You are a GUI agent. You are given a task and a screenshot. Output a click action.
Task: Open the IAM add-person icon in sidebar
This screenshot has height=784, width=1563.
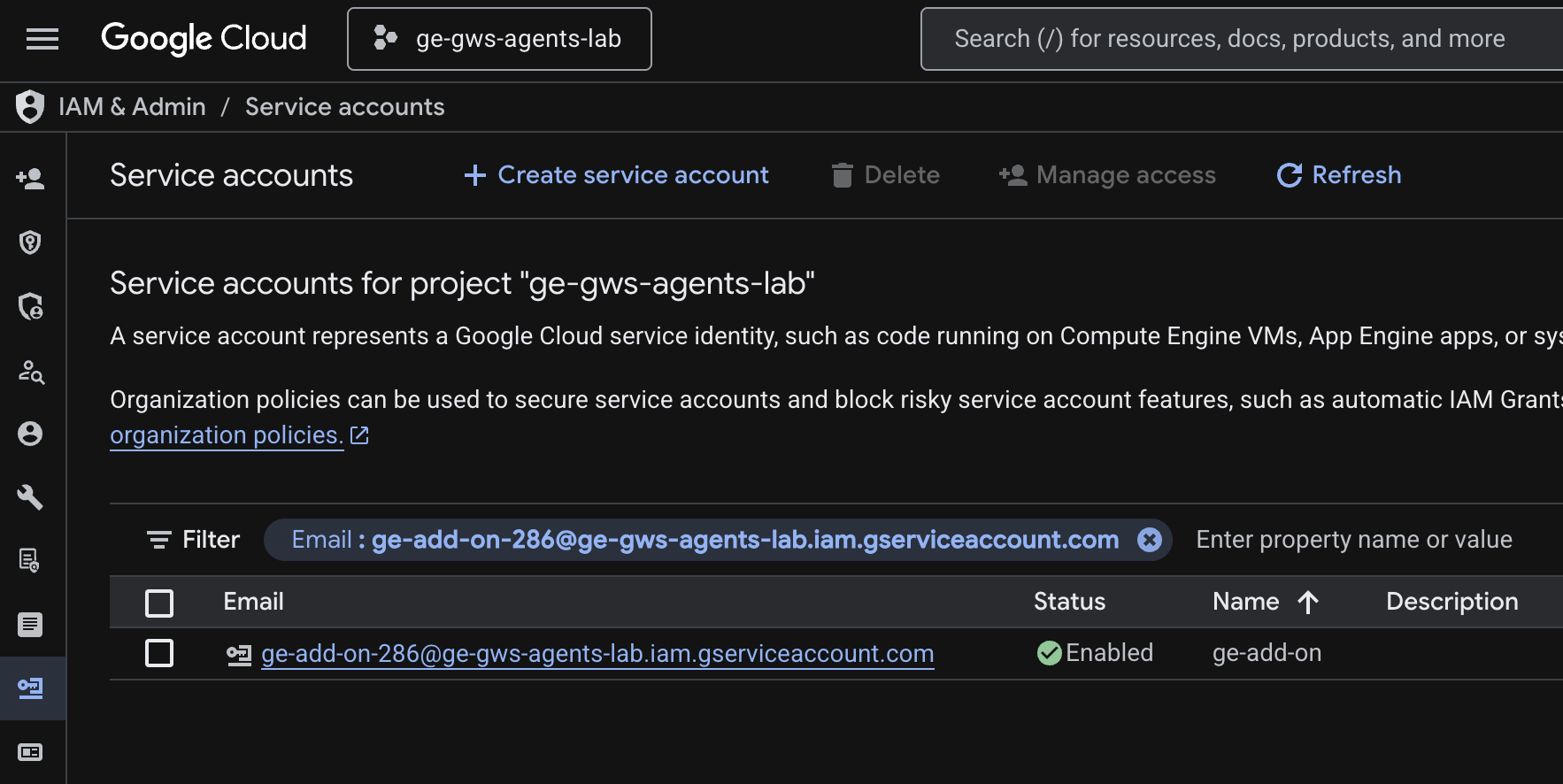[x=30, y=179]
